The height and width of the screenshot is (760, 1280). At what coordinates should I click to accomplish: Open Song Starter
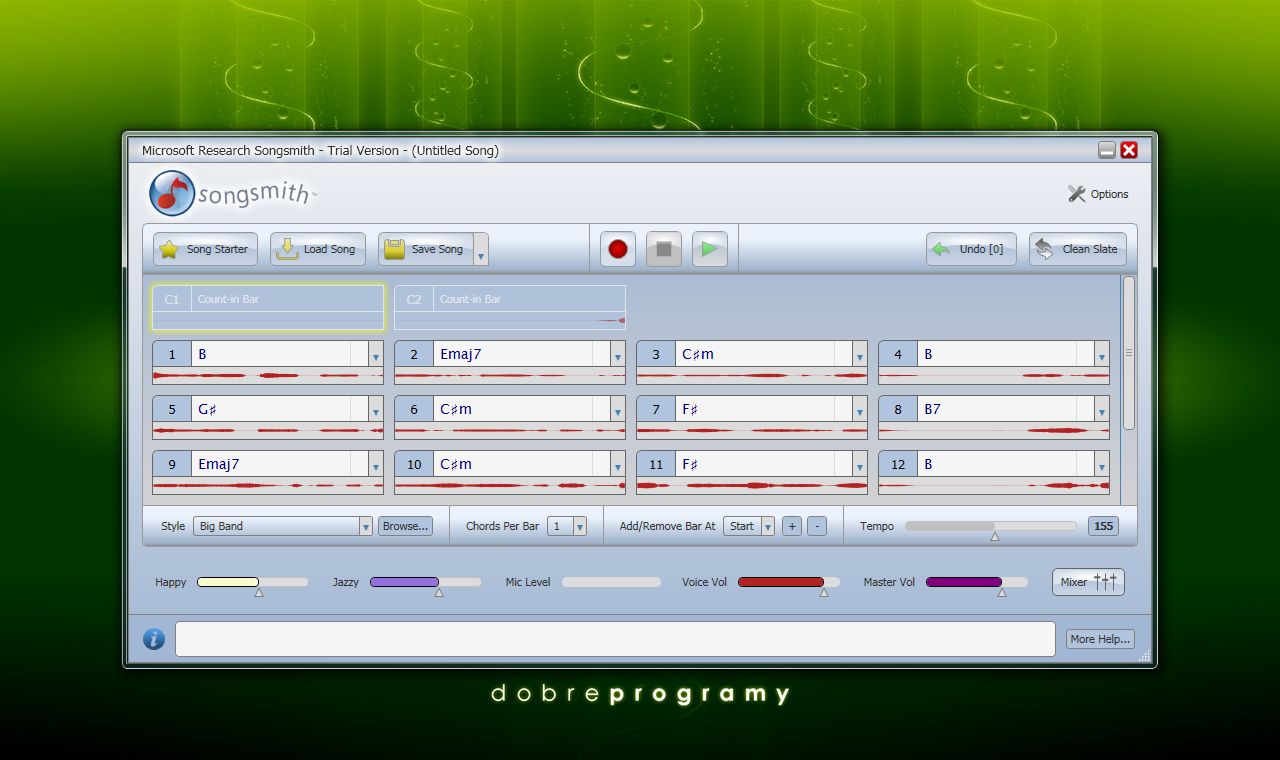click(x=205, y=249)
